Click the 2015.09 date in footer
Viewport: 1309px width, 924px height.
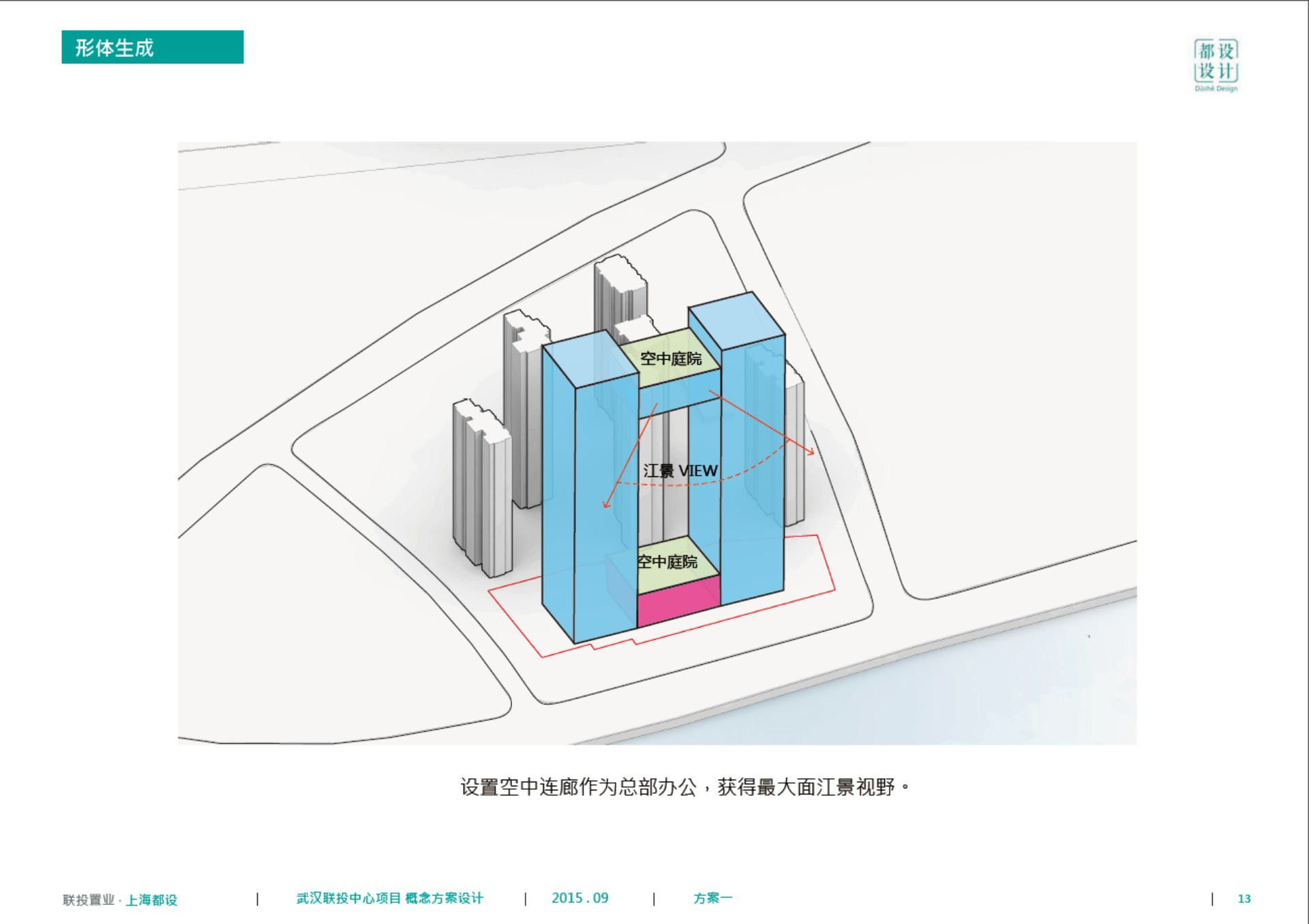tap(580, 898)
